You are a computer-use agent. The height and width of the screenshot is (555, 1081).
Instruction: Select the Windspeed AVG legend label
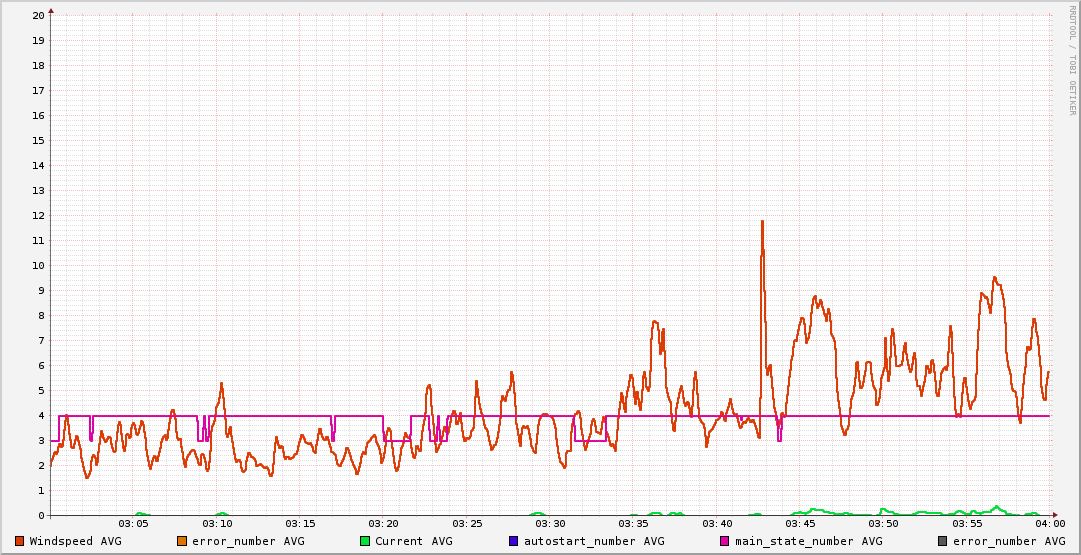[x=75, y=541]
